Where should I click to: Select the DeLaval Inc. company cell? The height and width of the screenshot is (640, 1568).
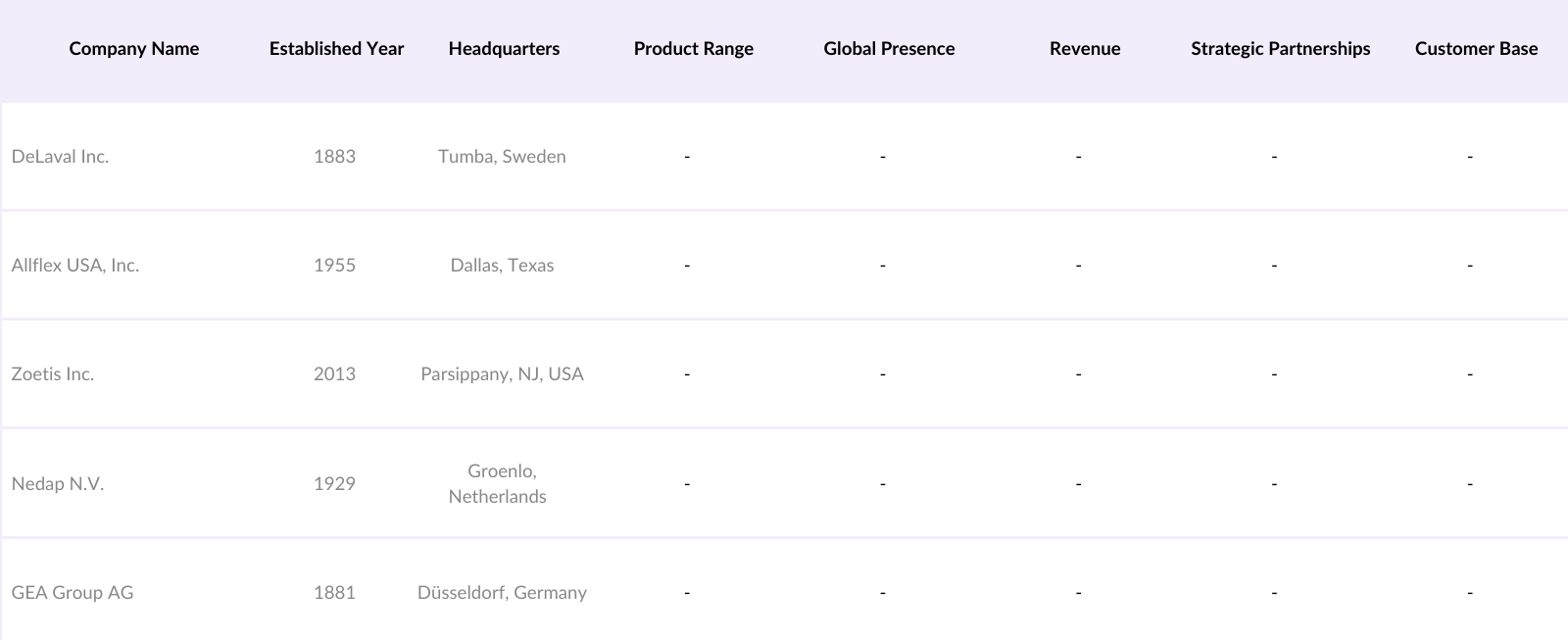point(60,157)
